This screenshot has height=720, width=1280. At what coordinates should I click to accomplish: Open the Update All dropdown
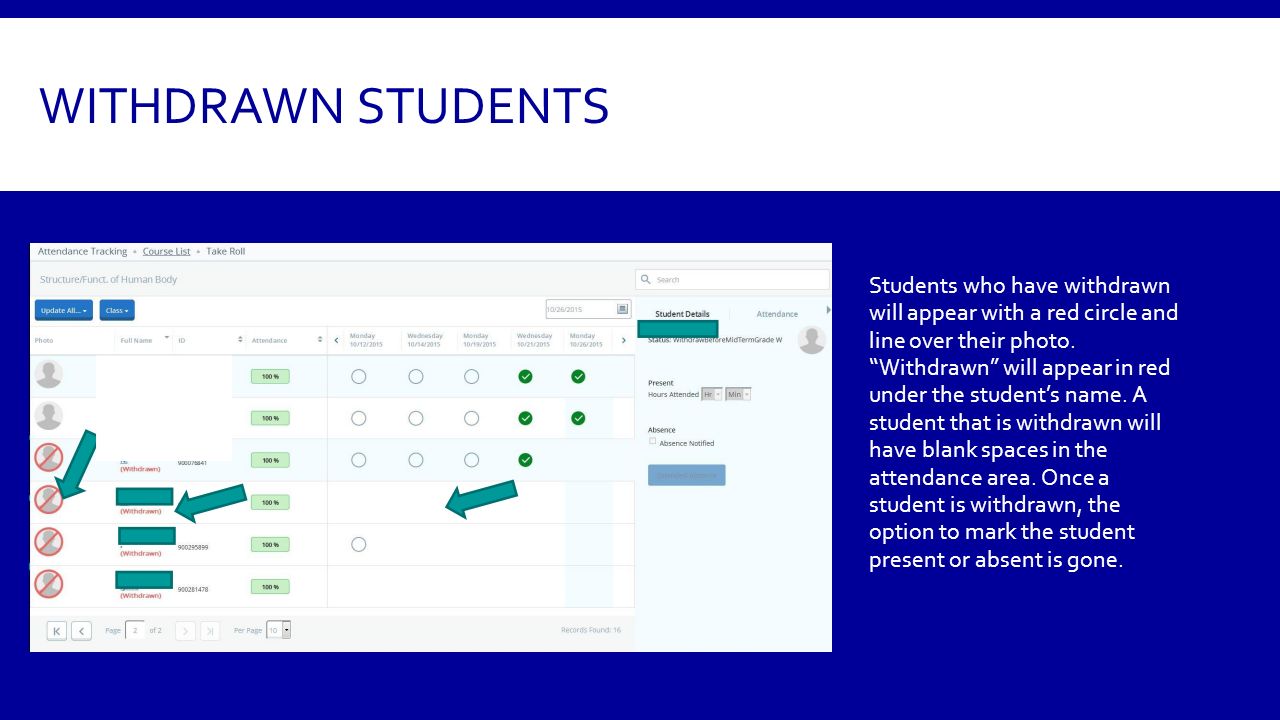(x=64, y=310)
